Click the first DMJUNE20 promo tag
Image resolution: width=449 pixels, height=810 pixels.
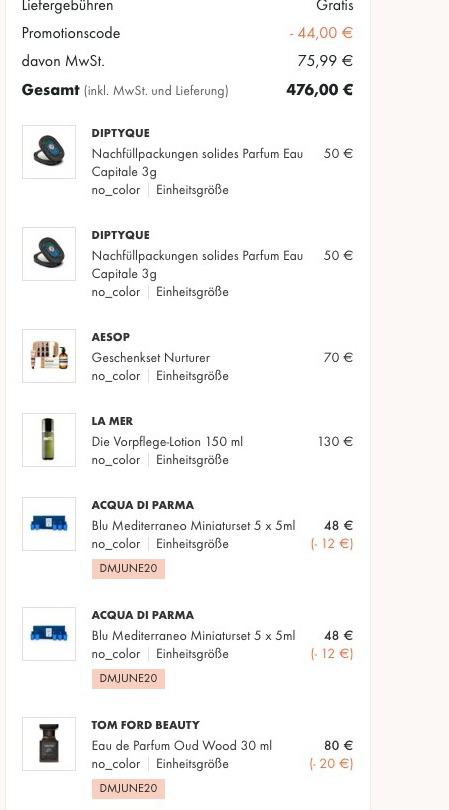pos(128,569)
